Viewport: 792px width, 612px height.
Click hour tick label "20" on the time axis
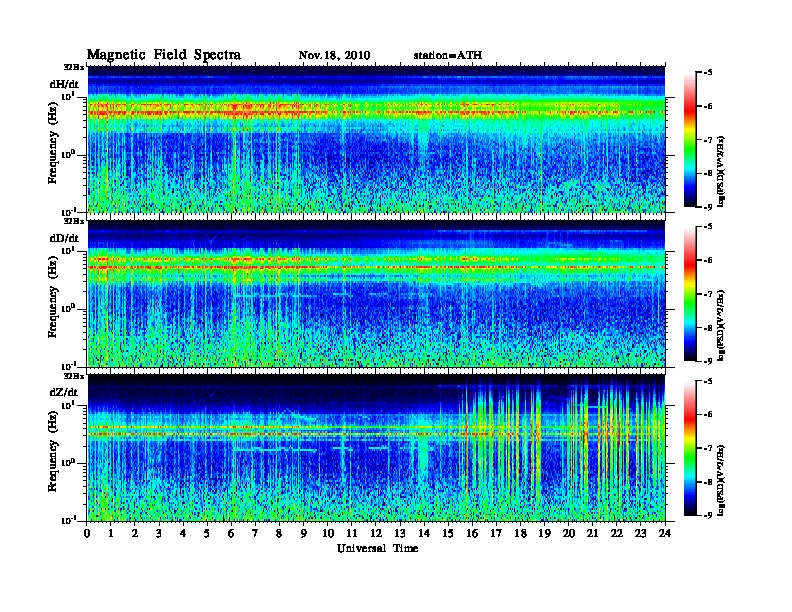point(569,533)
